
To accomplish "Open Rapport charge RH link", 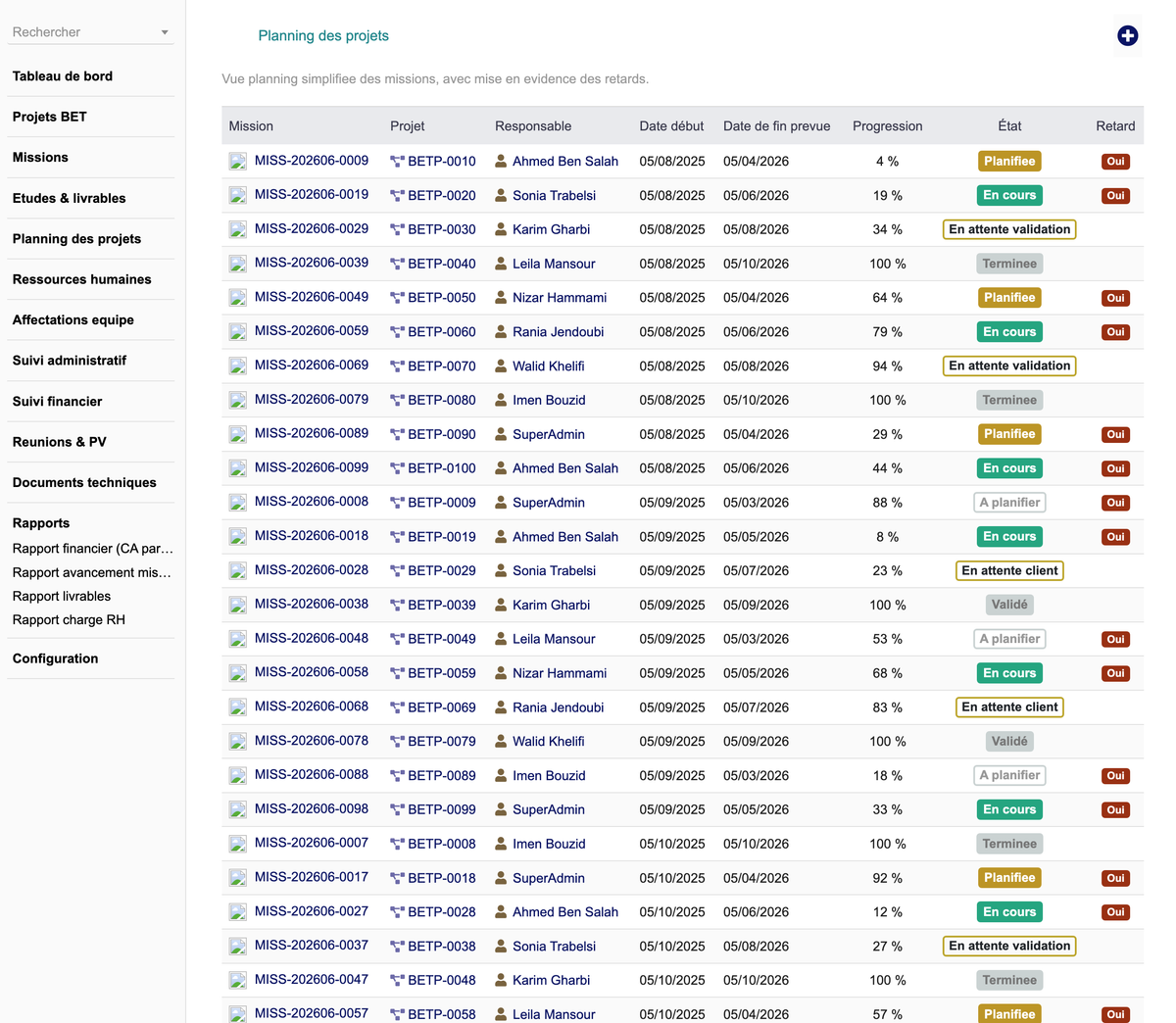I will [69, 619].
